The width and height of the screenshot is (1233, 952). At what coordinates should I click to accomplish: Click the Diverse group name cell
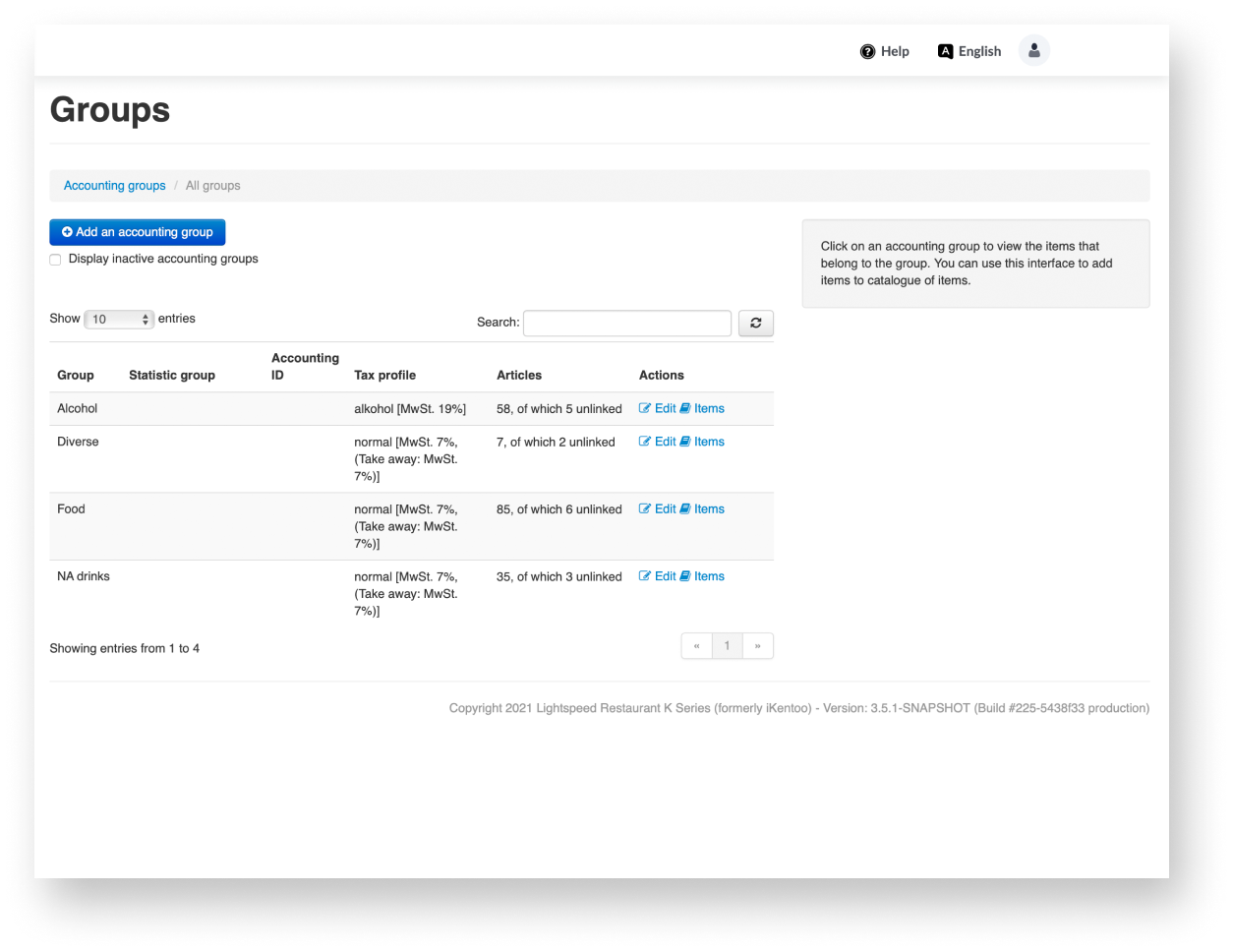click(x=78, y=442)
